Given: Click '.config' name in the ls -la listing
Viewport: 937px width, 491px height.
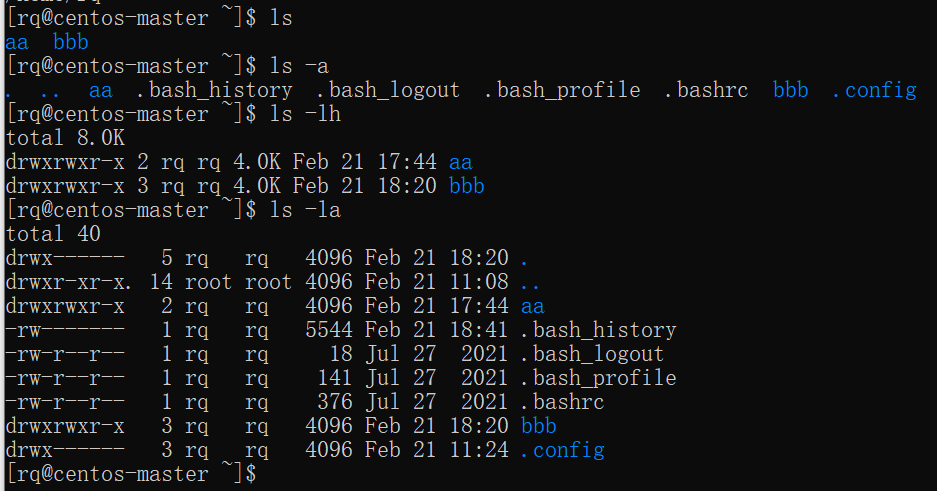Looking at the screenshot, I should [562, 450].
